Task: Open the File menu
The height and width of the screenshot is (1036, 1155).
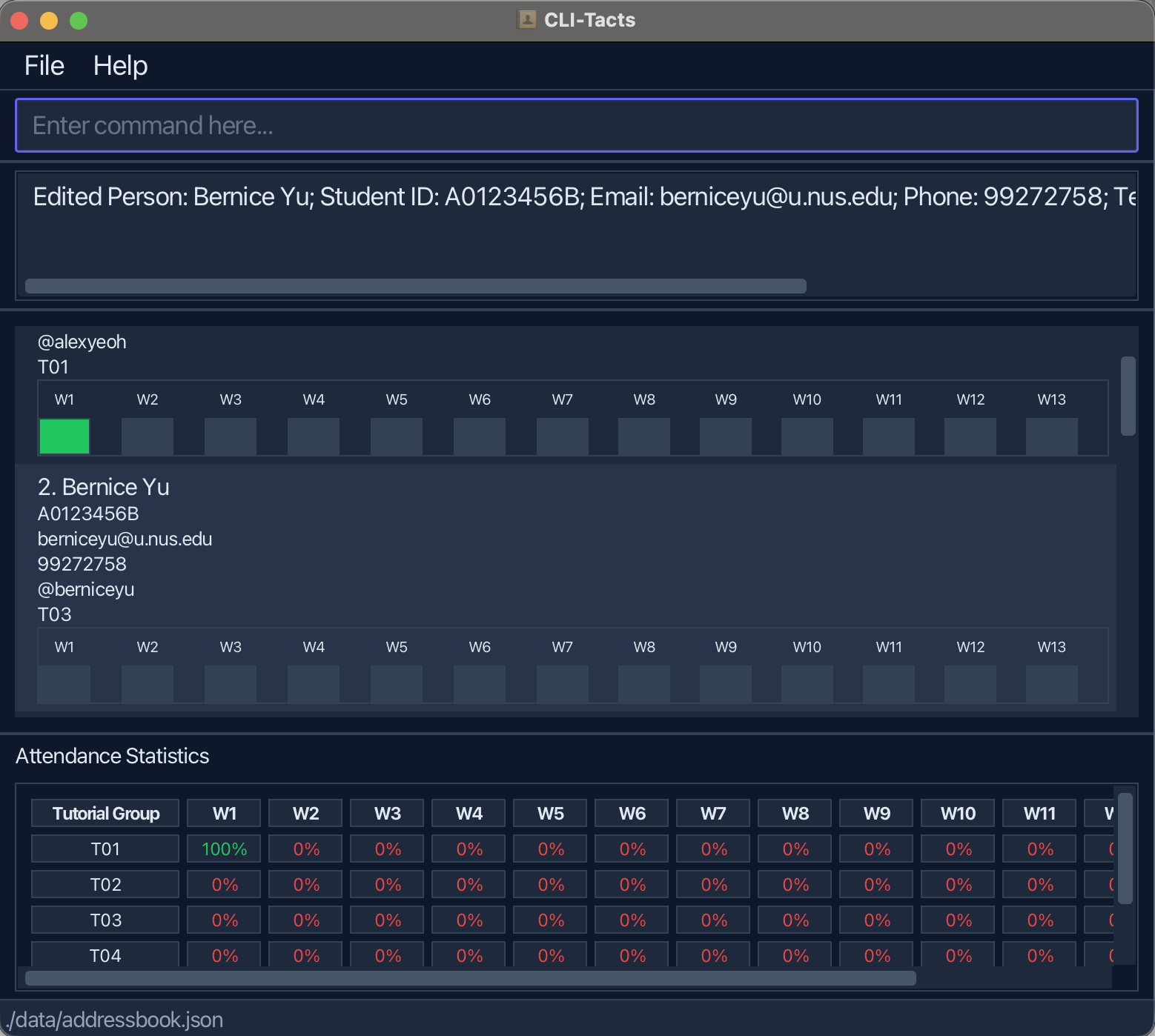Action: point(44,66)
